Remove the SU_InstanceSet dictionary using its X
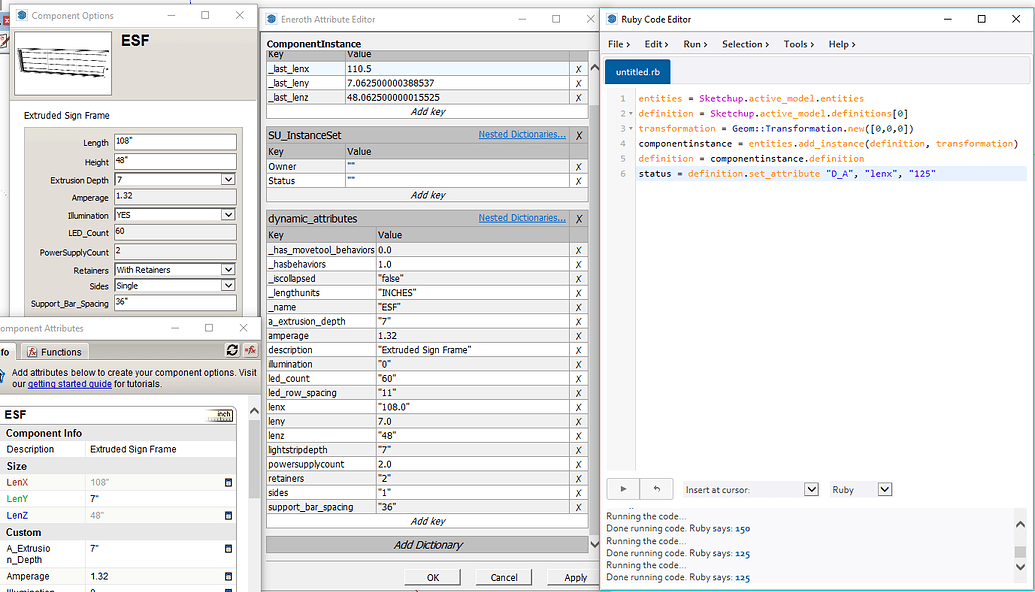Viewport: 1035px width, 592px height. click(579, 135)
